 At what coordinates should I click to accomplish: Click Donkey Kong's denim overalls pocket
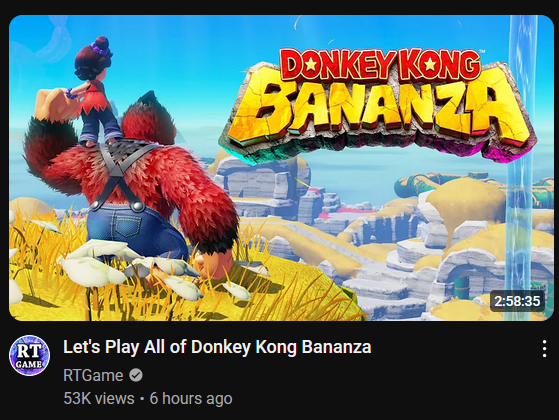pyautogui.click(x=127, y=224)
